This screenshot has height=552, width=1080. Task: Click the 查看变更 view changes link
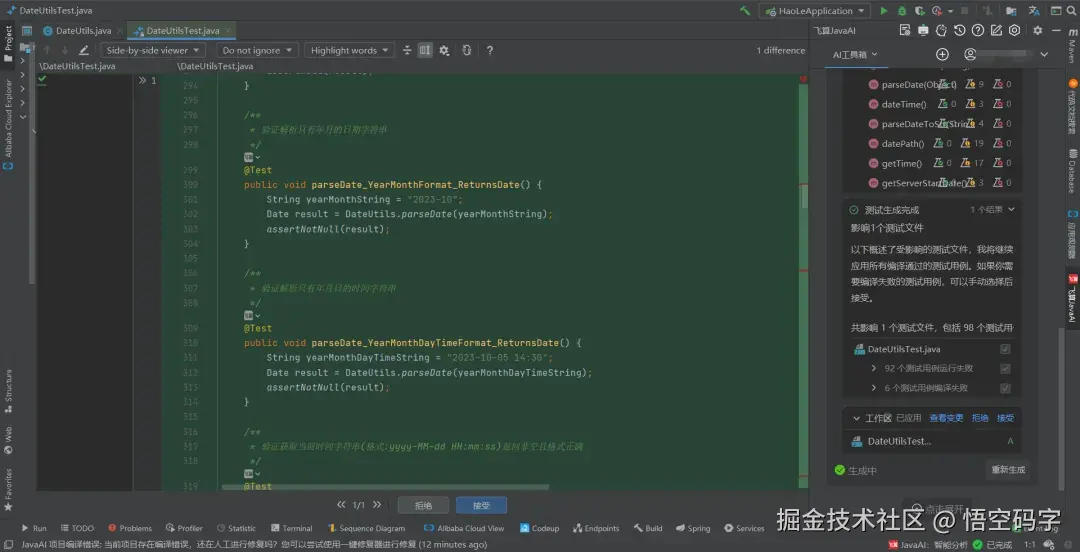(x=946, y=418)
